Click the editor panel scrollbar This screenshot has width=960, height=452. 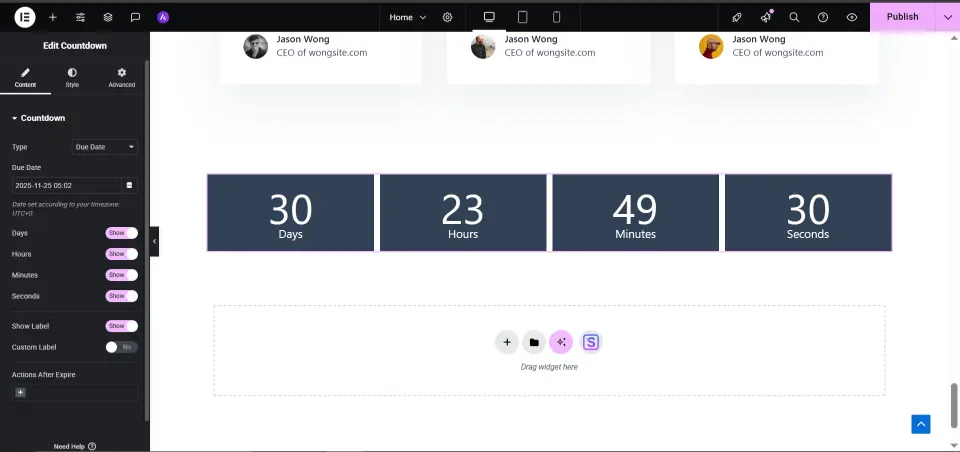pyautogui.click(x=147, y=240)
